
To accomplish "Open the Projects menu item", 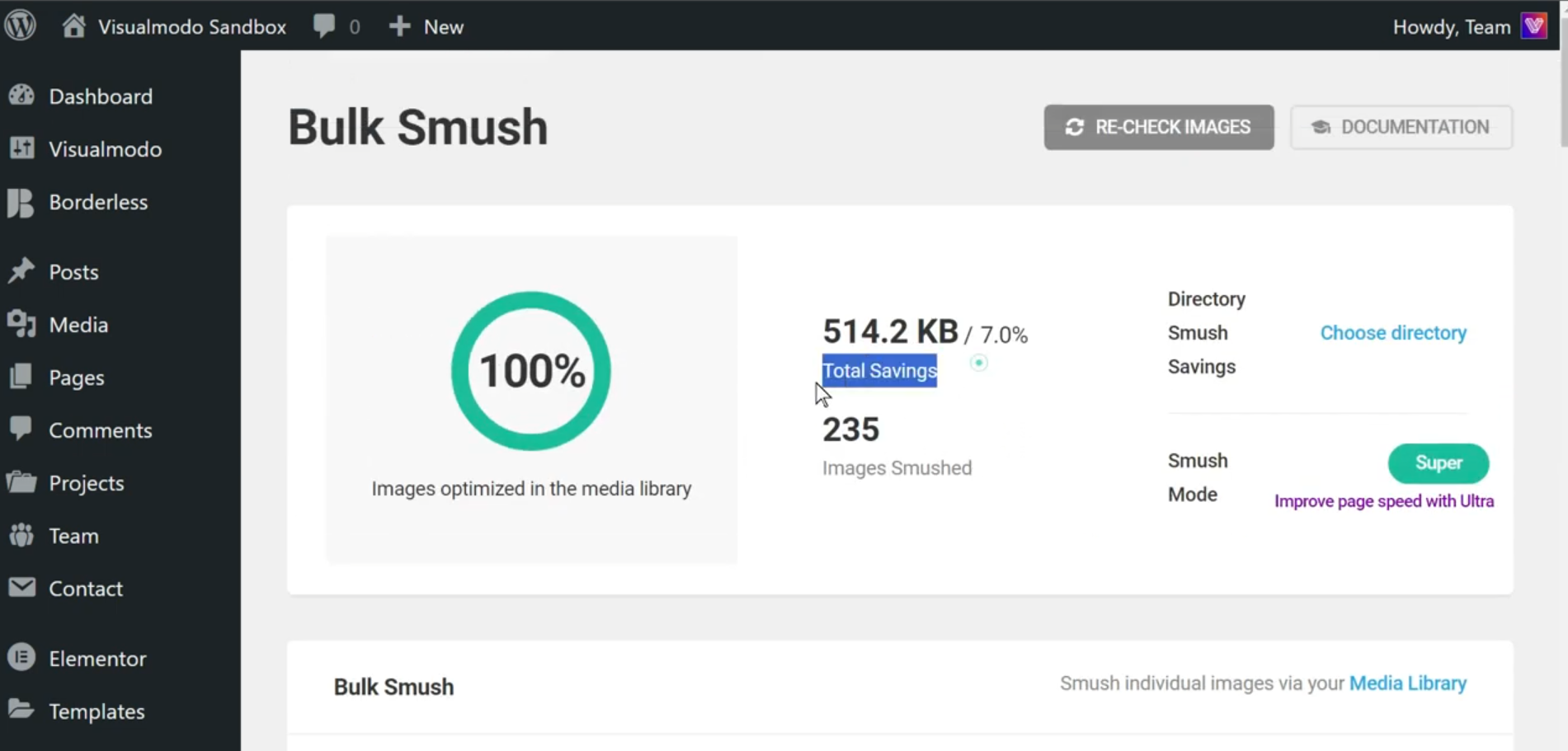I will 86,483.
